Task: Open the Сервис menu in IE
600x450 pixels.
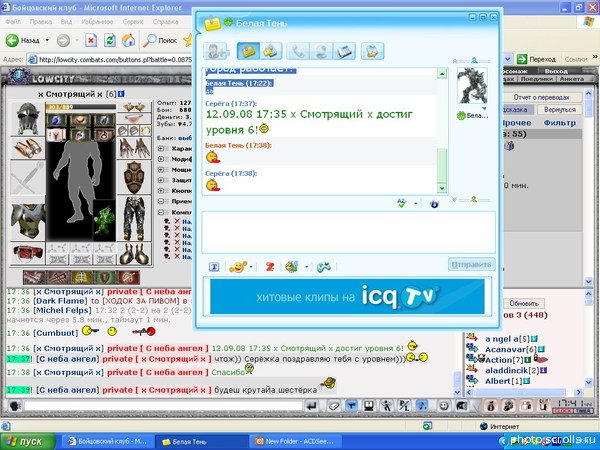Action: pyautogui.click(x=133, y=22)
